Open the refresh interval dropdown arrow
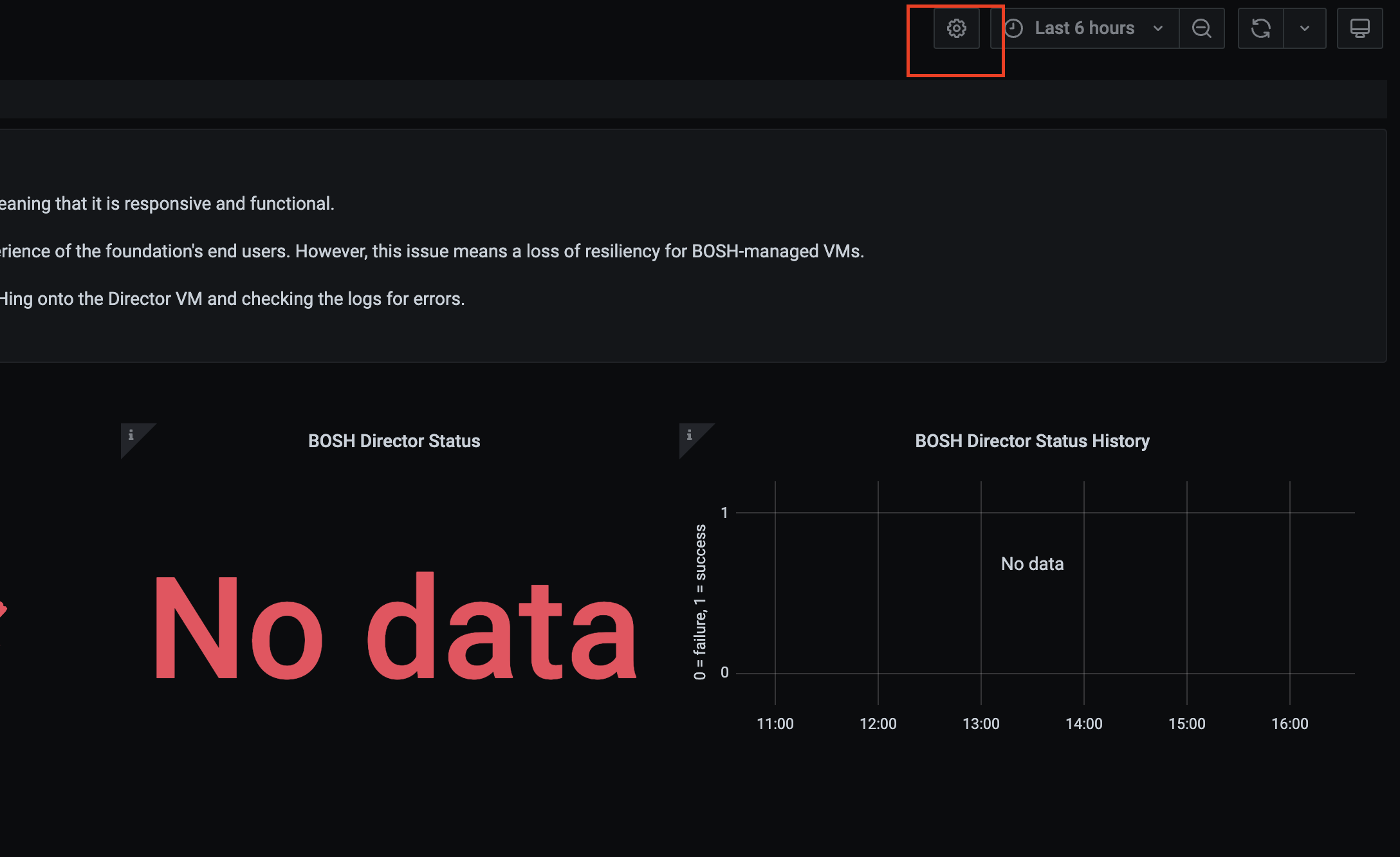The image size is (1400, 857). [x=1305, y=28]
